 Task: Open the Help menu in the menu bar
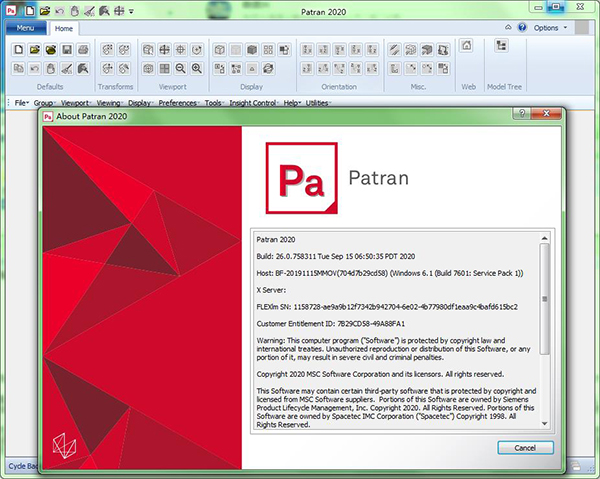tap(292, 103)
